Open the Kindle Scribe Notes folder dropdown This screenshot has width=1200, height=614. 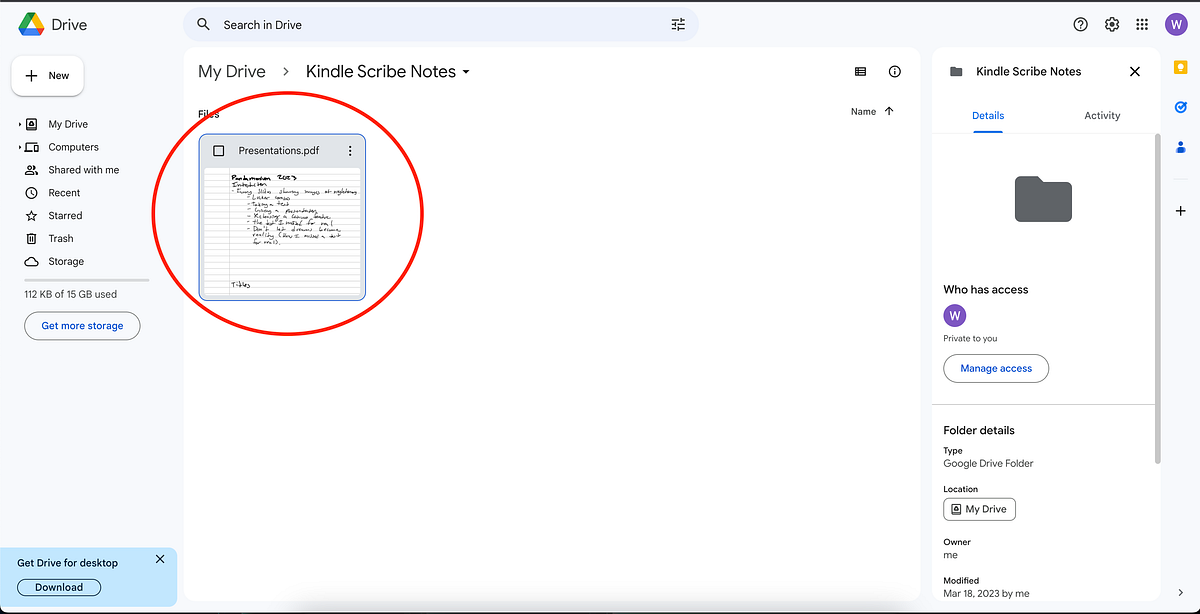462,71
